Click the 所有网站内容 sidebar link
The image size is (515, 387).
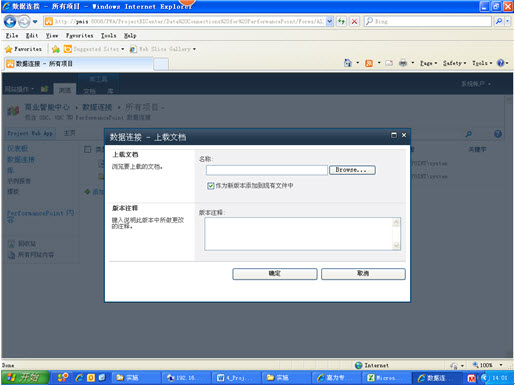(36, 255)
